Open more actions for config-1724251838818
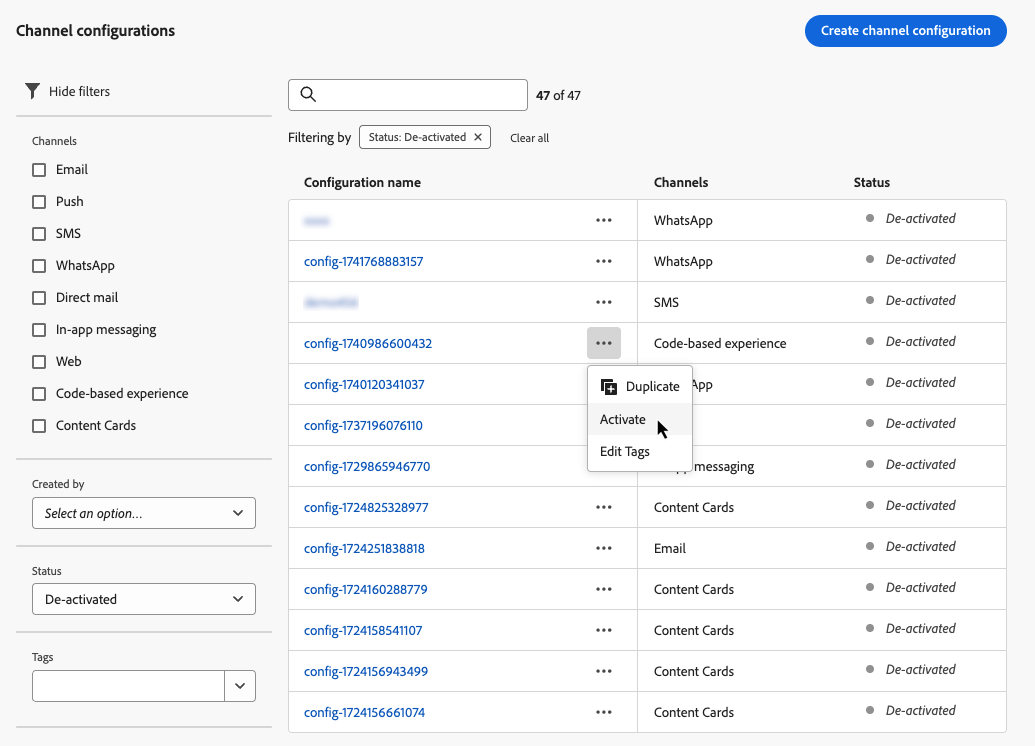Viewport: 1035px width, 746px height. (x=603, y=548)
